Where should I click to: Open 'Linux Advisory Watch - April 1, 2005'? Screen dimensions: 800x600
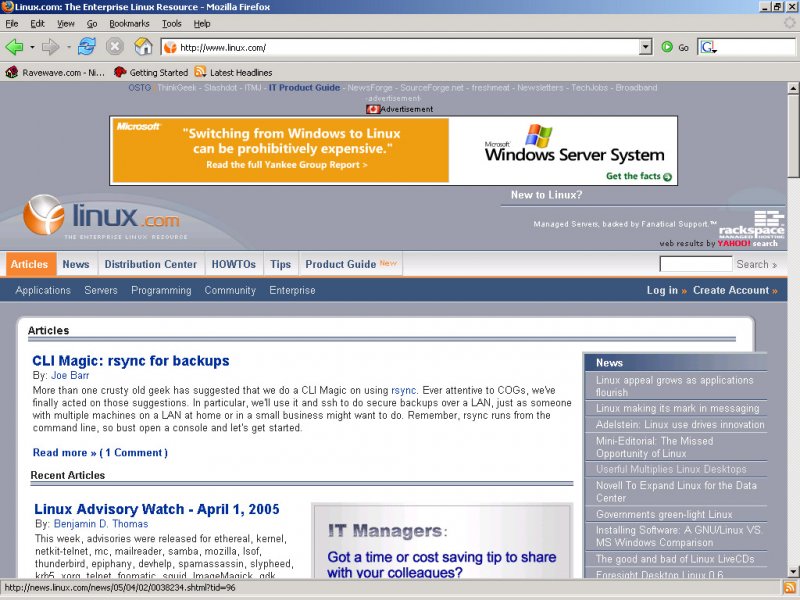point(157,509)
